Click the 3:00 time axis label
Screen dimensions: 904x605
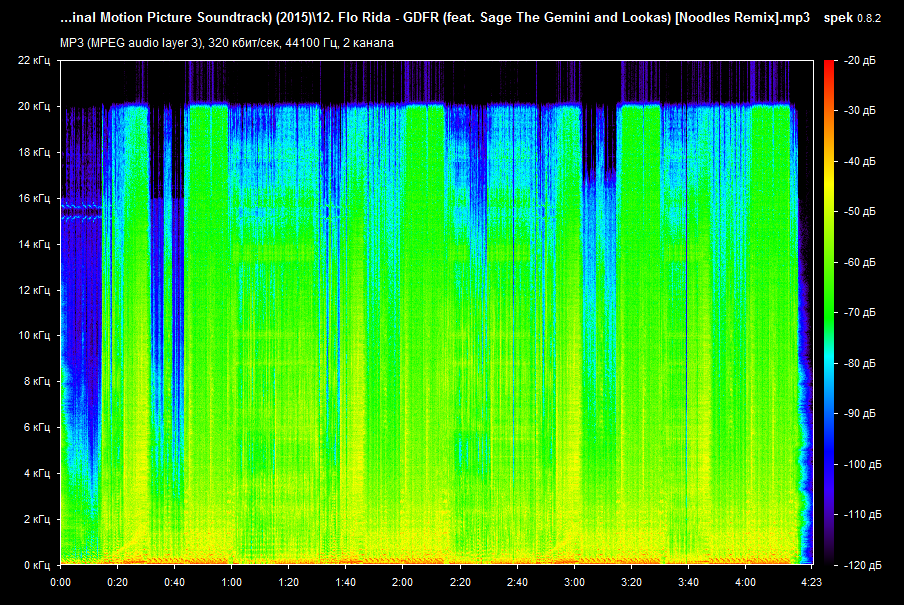(x=574, y=581)
